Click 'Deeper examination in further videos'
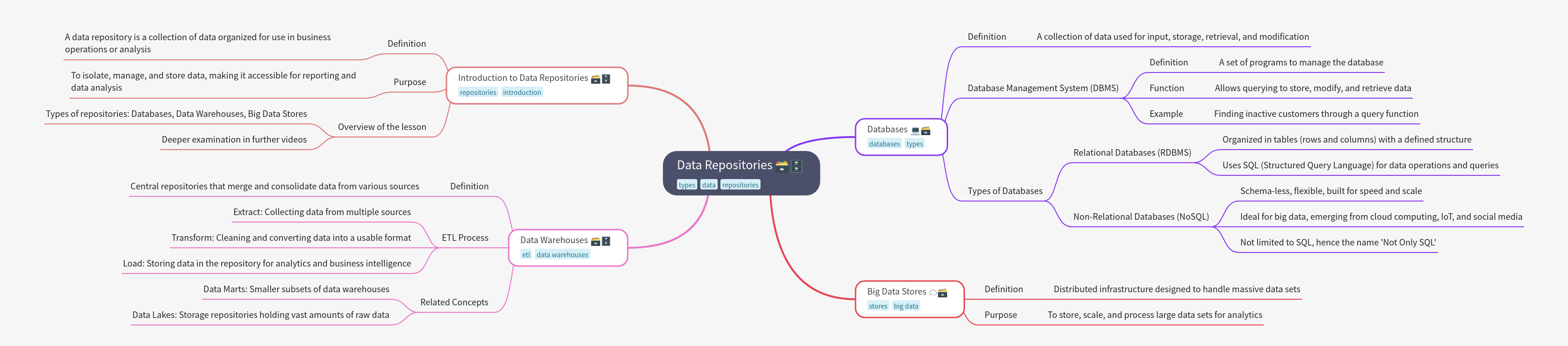This screenshot has width=1568, height=346. 234,140
